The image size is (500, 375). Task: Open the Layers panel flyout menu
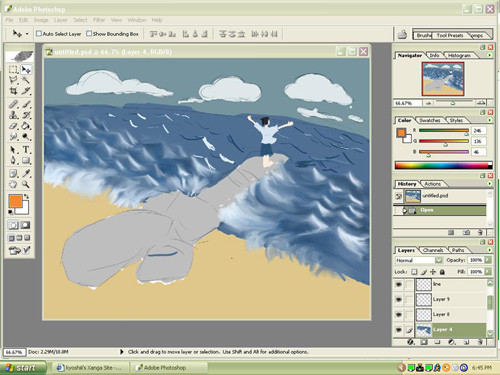[x=490, y=250]
